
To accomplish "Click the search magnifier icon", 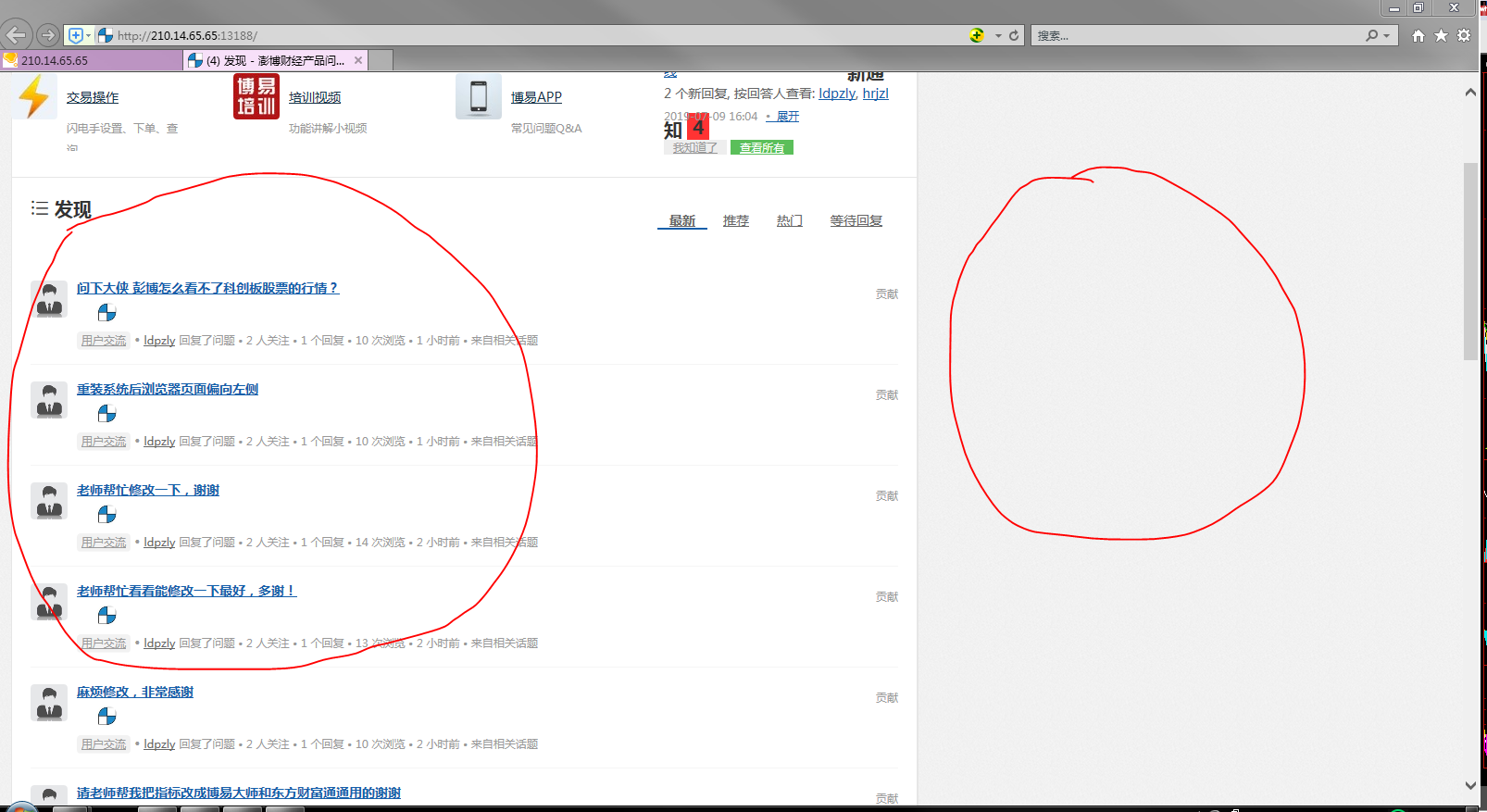I will (x=1371, y=35).
